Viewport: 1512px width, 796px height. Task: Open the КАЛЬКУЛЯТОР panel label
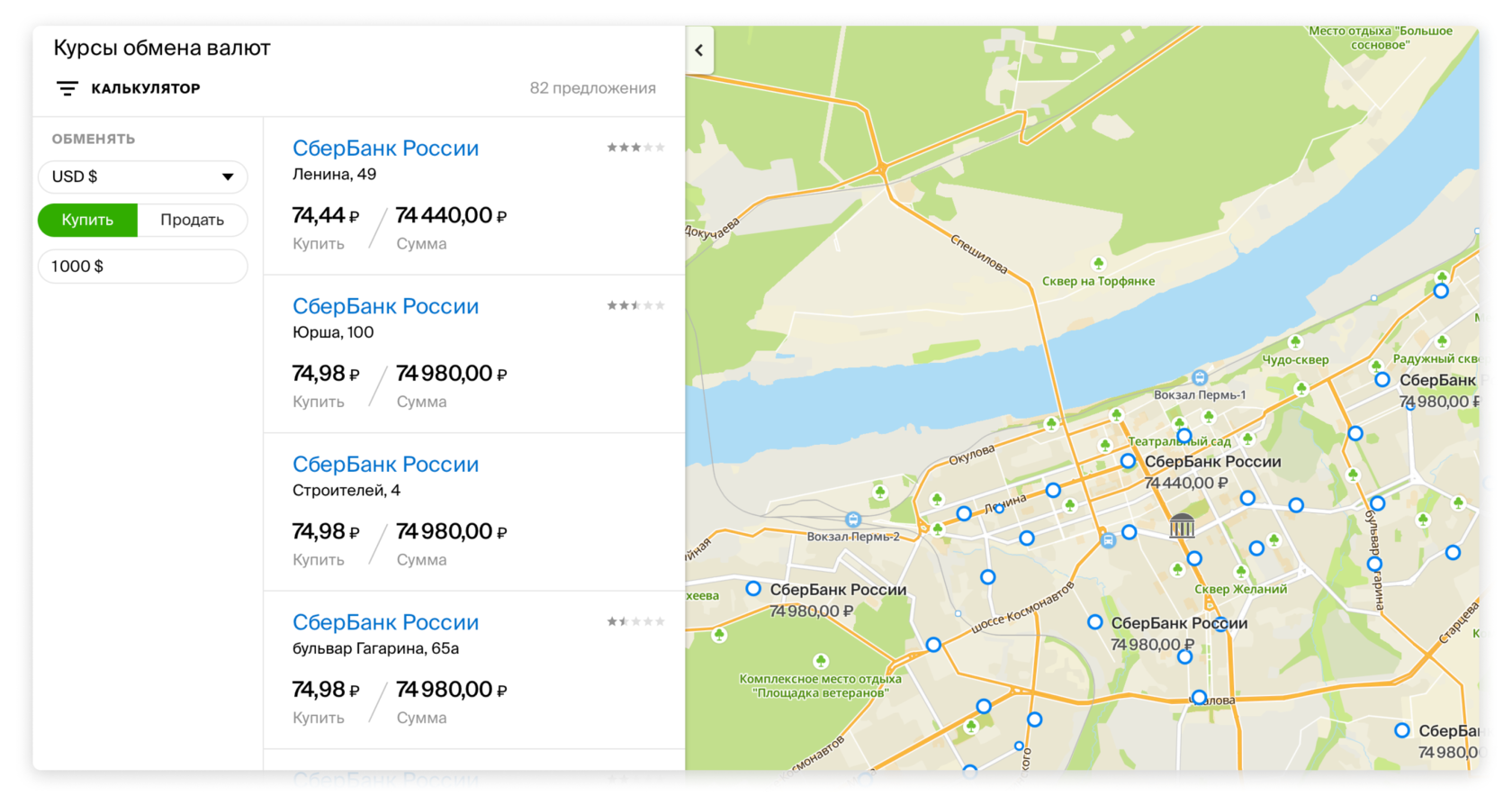tap(146, 88)
